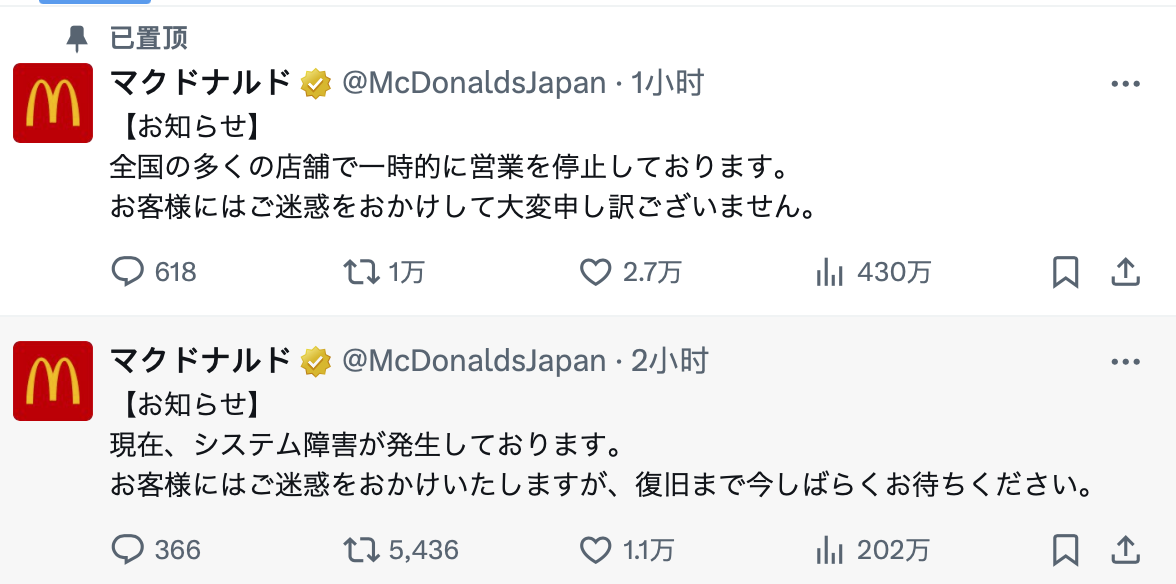The width and height of the screenshot is (1176, 584).
Task: Share the system outage tweet
Action: pyautogui.click(x=1125, y=549)
